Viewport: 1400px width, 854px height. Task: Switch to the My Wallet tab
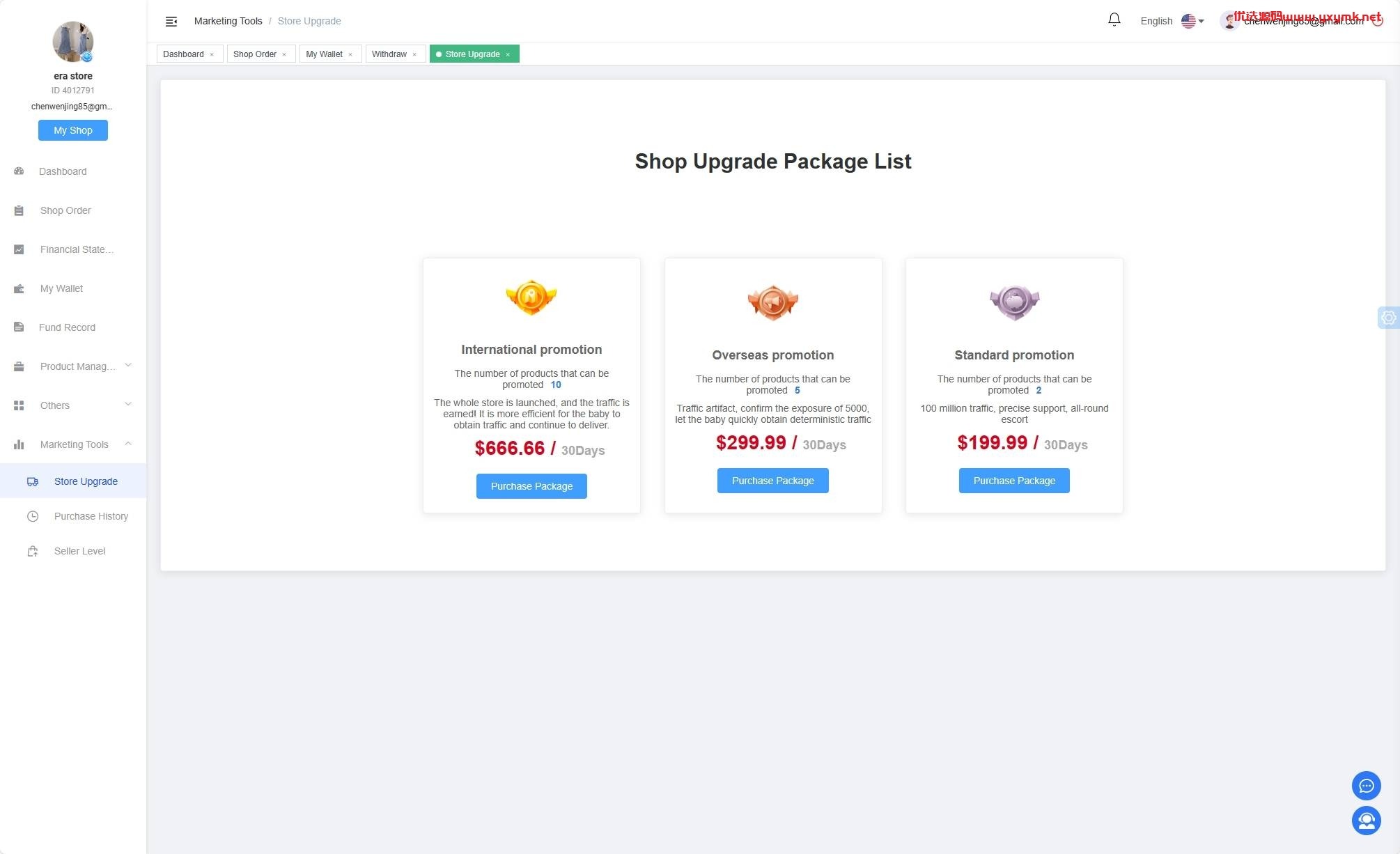point(325,54)
